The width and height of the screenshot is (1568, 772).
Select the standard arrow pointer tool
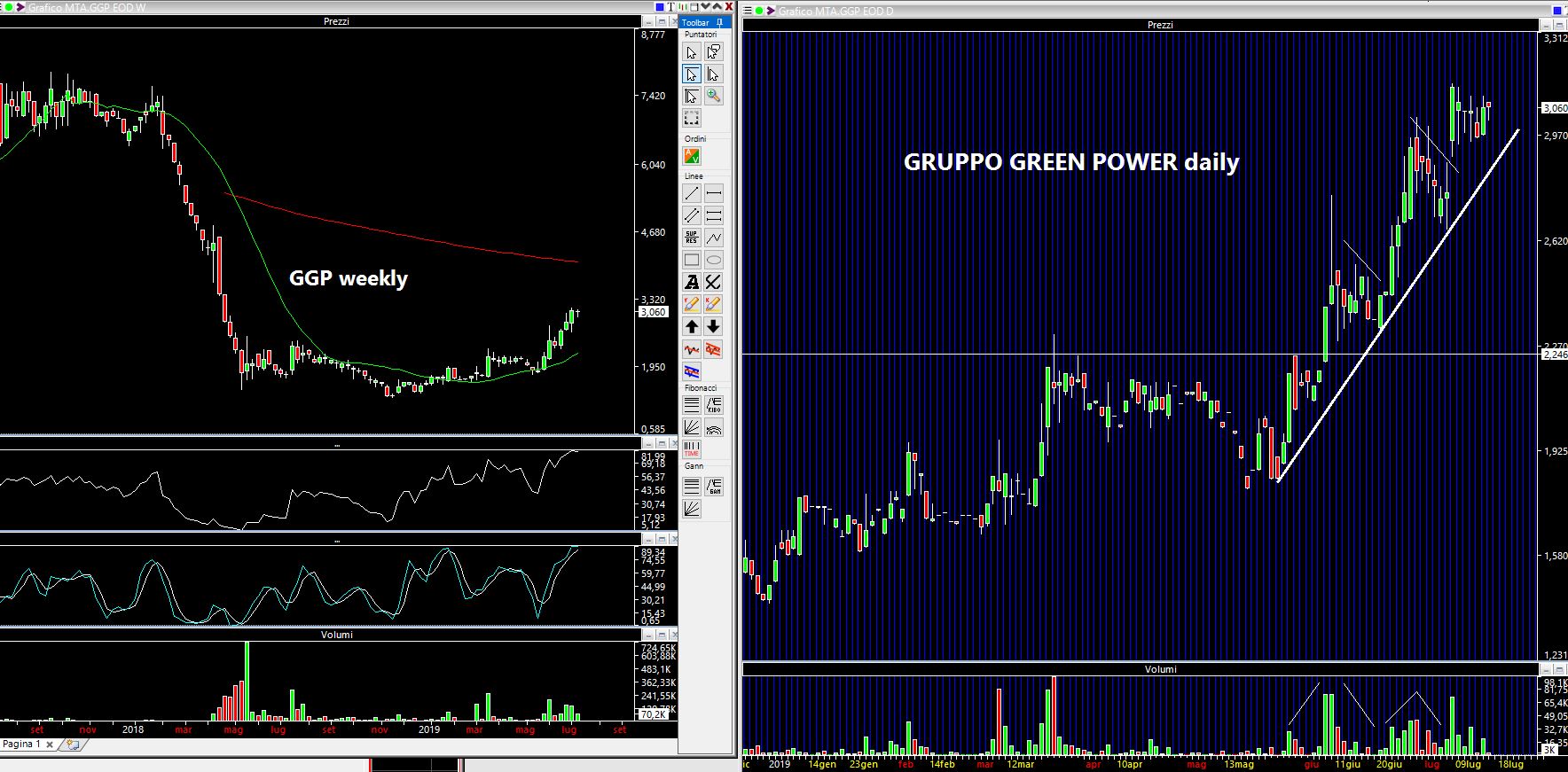(x=692, y=52)
